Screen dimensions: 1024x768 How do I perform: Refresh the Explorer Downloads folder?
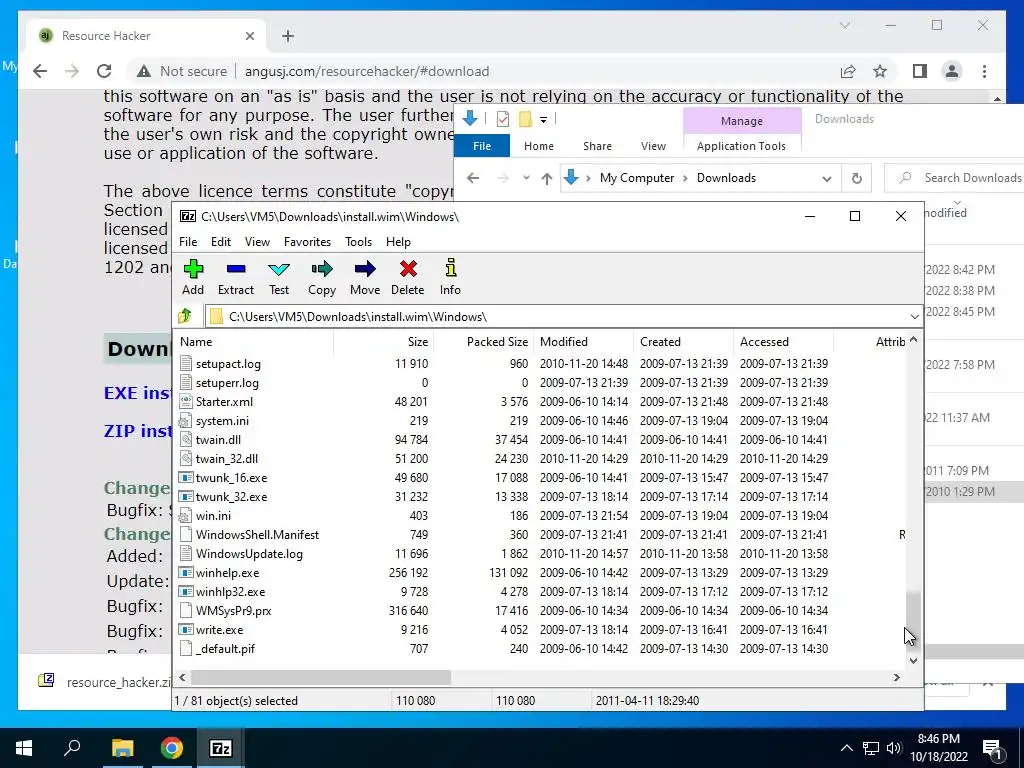[857, 178]
